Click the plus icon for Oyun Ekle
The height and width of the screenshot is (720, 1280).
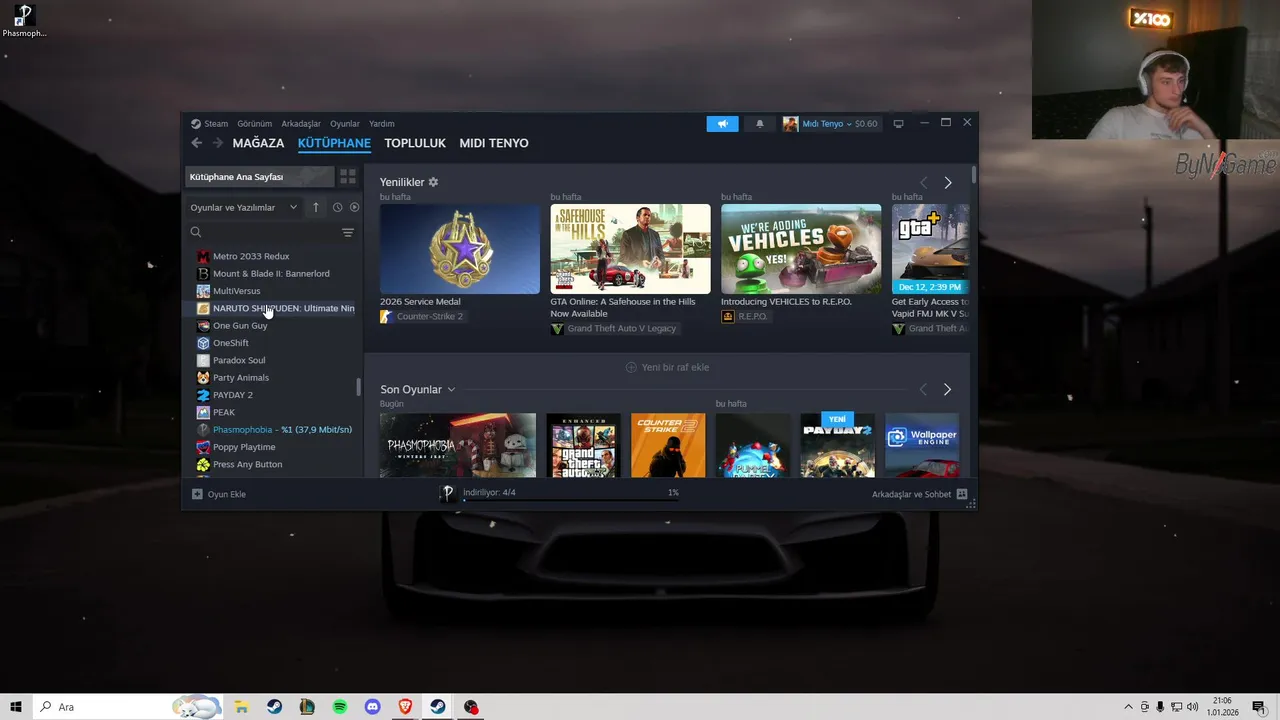click(x=197, y=494)
